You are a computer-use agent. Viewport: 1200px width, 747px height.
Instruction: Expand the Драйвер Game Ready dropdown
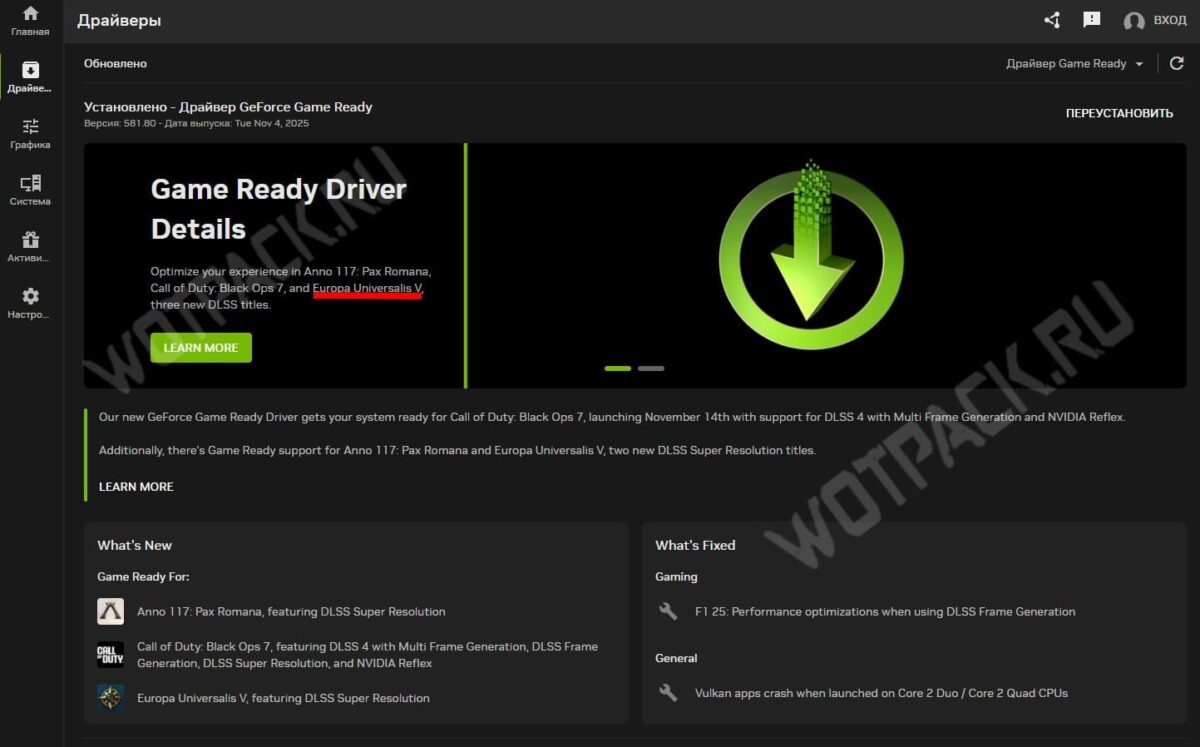point(1075,63)
